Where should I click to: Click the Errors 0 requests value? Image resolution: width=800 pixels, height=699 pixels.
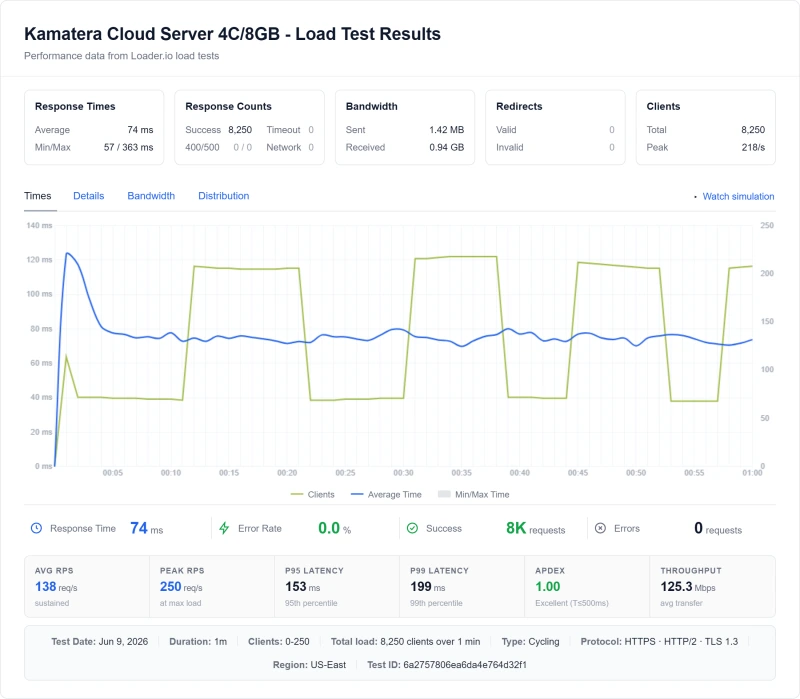pos(718,528)
